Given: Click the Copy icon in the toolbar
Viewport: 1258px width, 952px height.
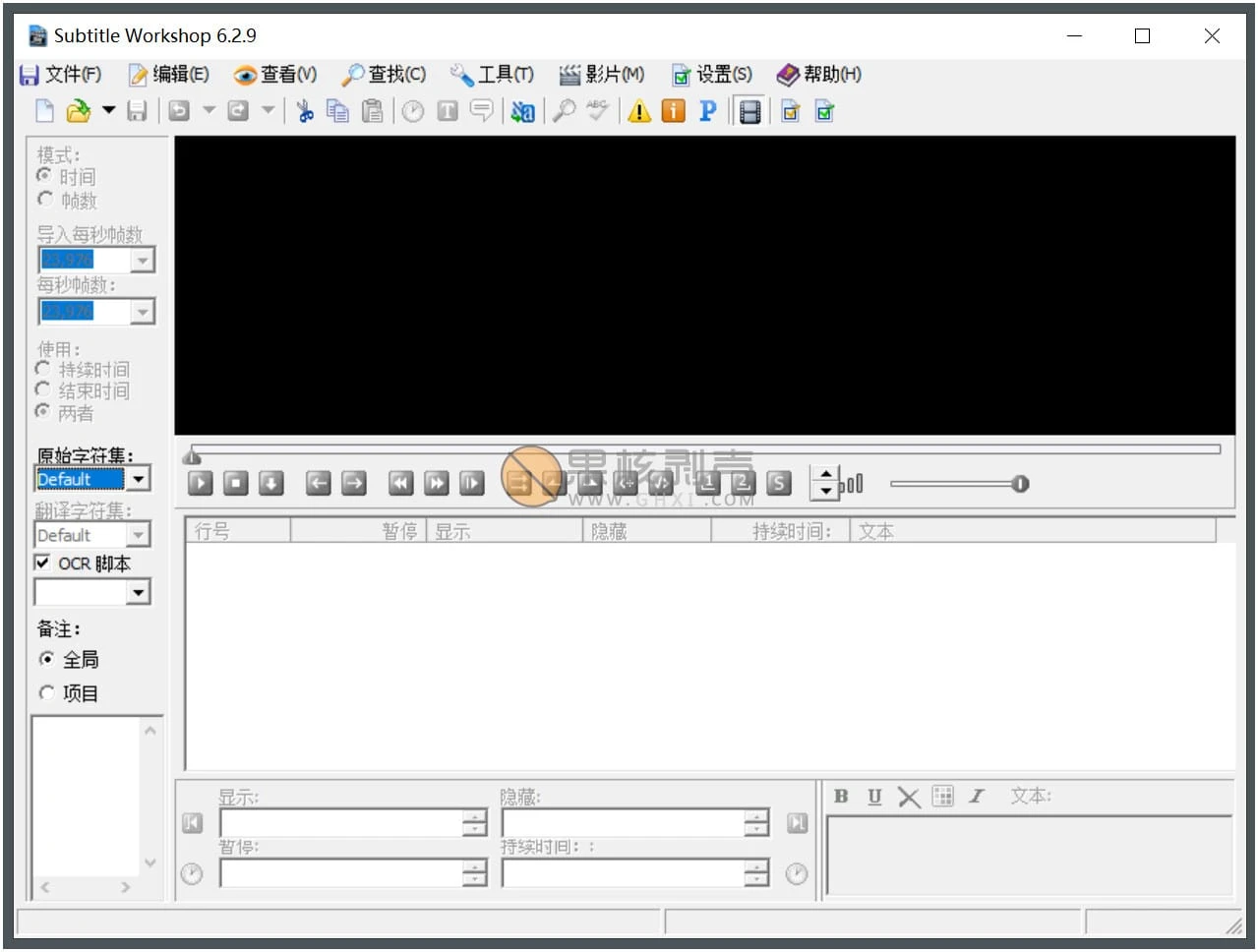Looking at the screenshot, I should point(337,110).
